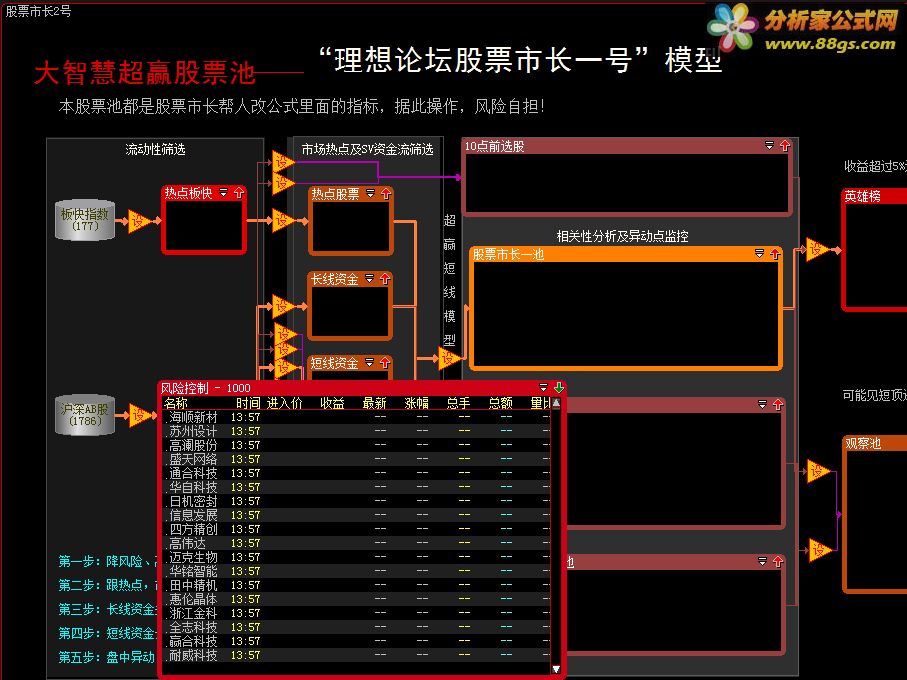Select the 华自科技 row
Image resolution: width=907 pixels, height=680 pixels.
pos(357,487)
